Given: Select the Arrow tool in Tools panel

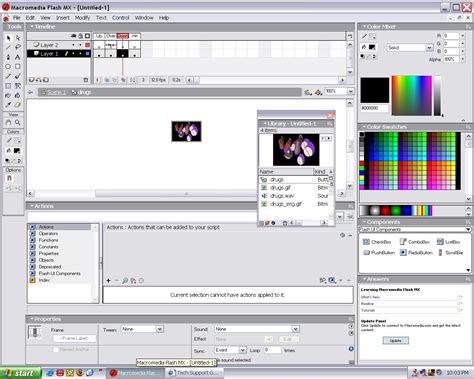Looking at the screenshot, I should click(x=8, y=38).
